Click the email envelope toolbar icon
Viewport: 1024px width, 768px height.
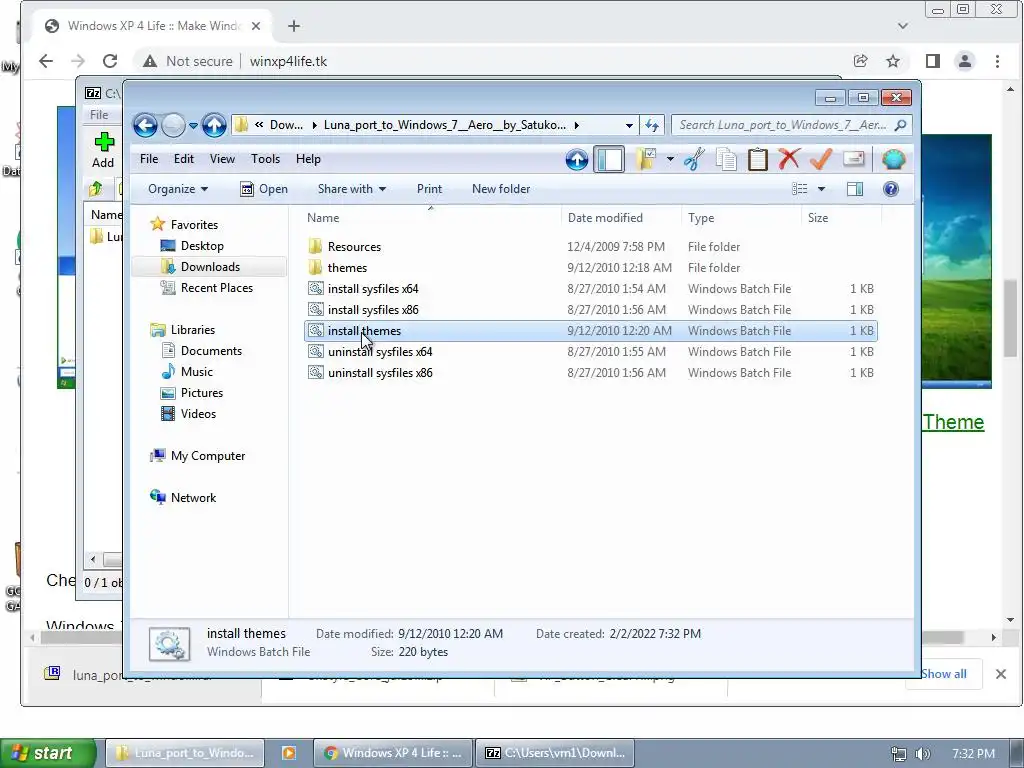854,159
